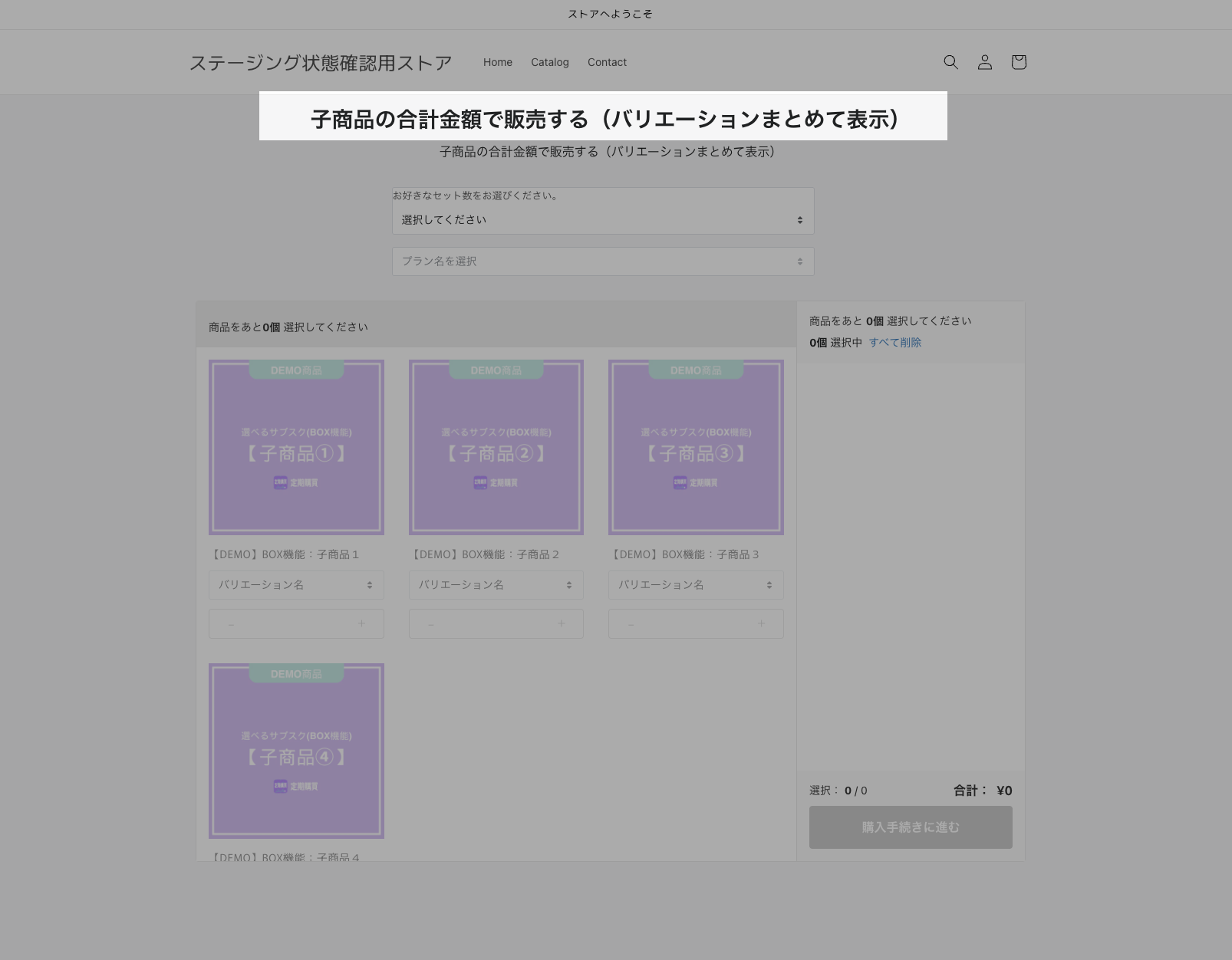Click the 子商品① product image
This screenshot has width=1232, height=960.
296,447
